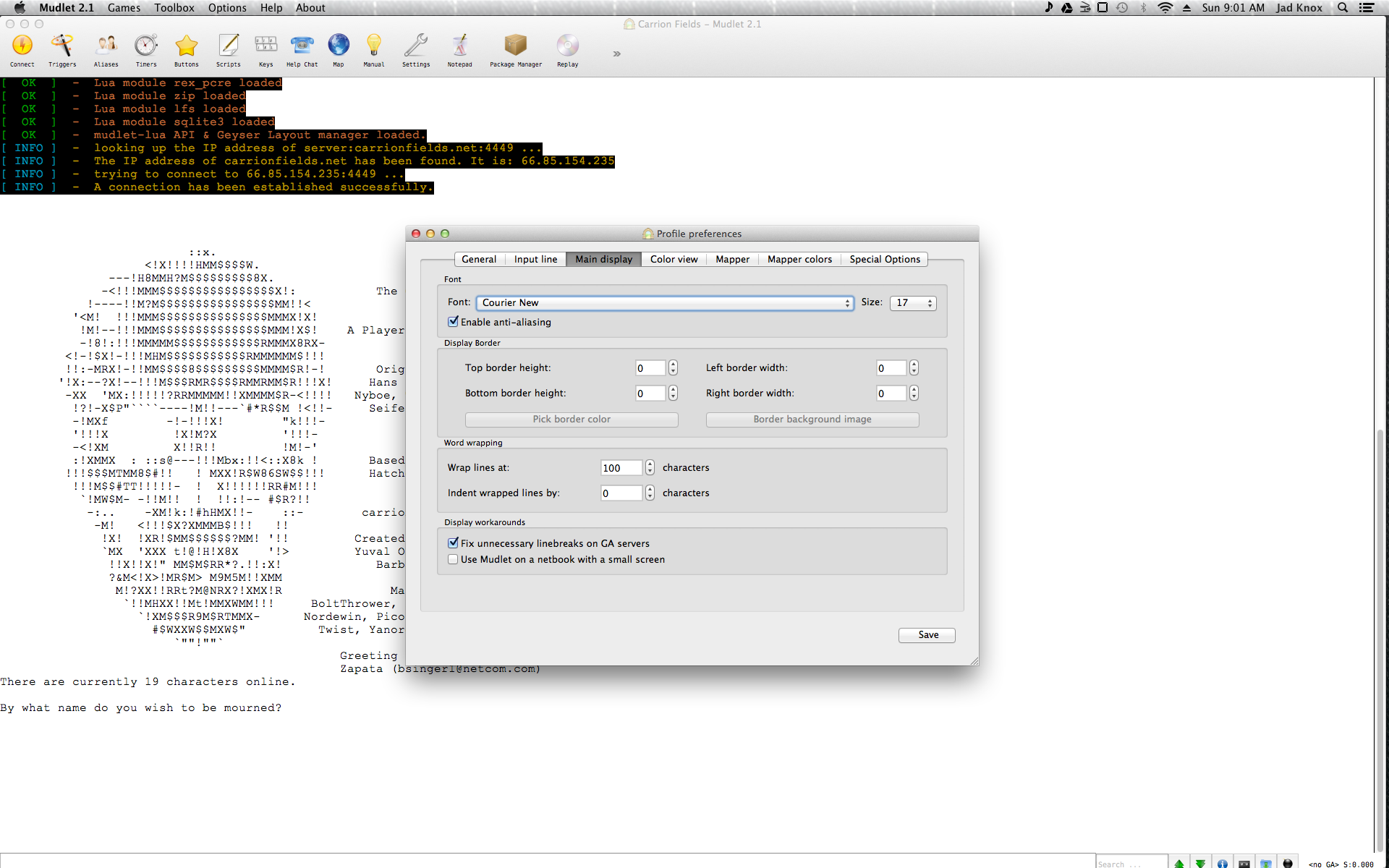The image size is (1389, 868).
Task: Click Right border width stepper arrows
Action: tap(914, 393)
